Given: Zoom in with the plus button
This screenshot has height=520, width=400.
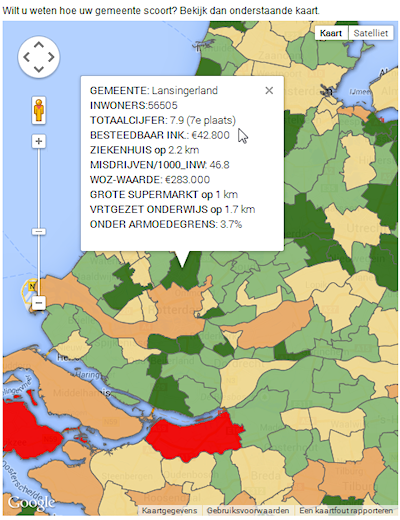Looking at the screenshot, I should 39,141.
